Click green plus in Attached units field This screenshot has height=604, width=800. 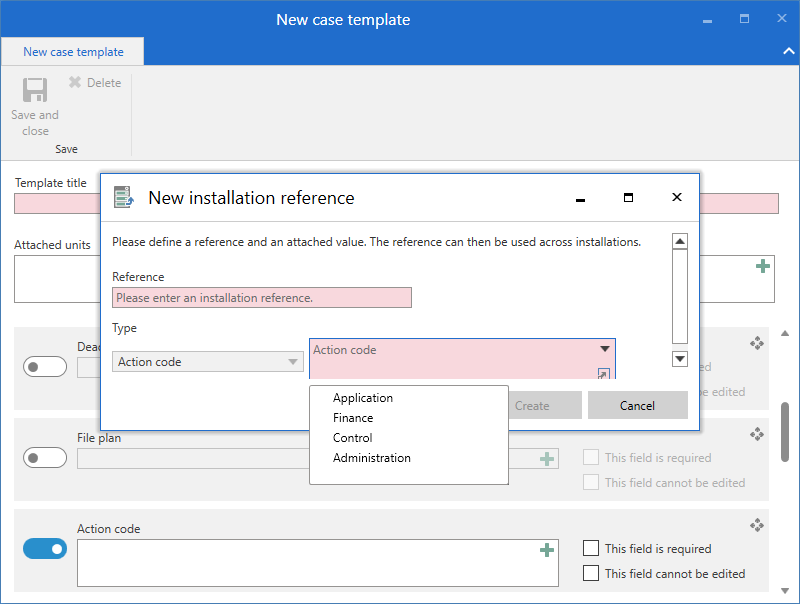point(763,266)
